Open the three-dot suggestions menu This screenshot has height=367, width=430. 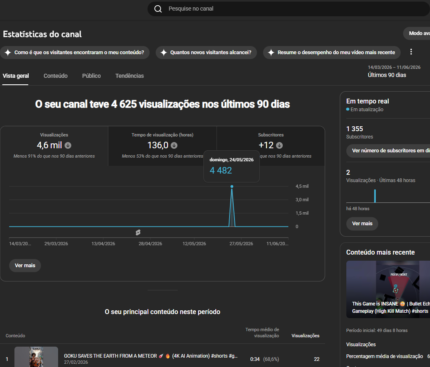tap(411, 52)
